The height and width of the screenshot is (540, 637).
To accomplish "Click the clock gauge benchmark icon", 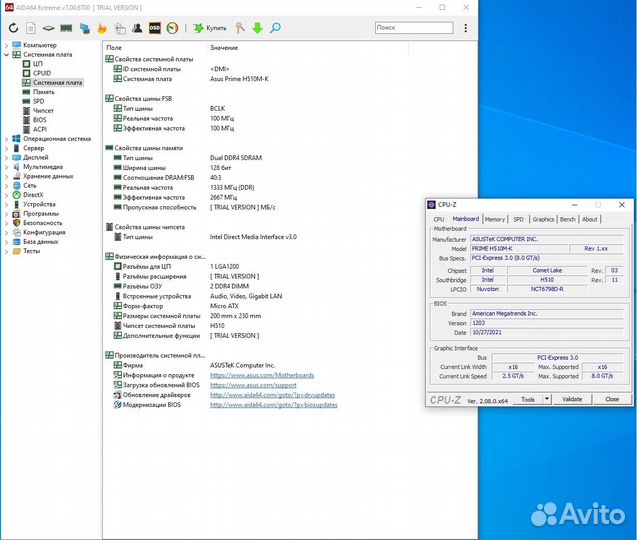I will pyautogui.click(x=173, y=28).
